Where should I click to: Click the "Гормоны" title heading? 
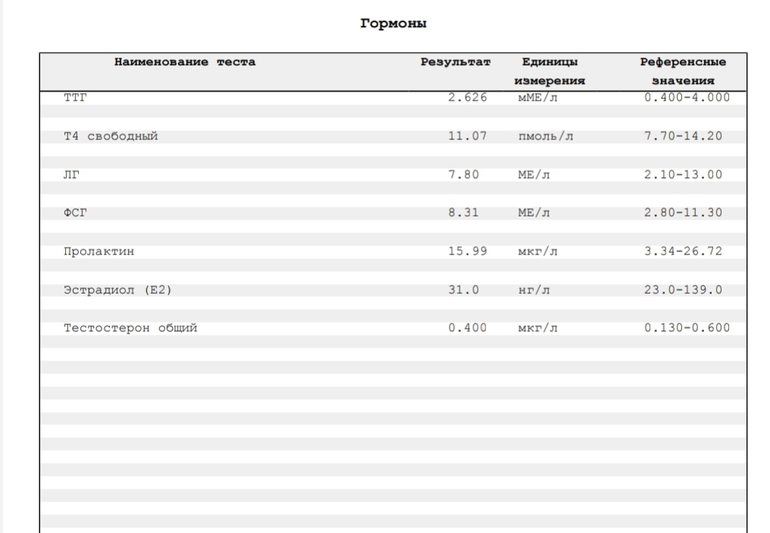[393, 23]
